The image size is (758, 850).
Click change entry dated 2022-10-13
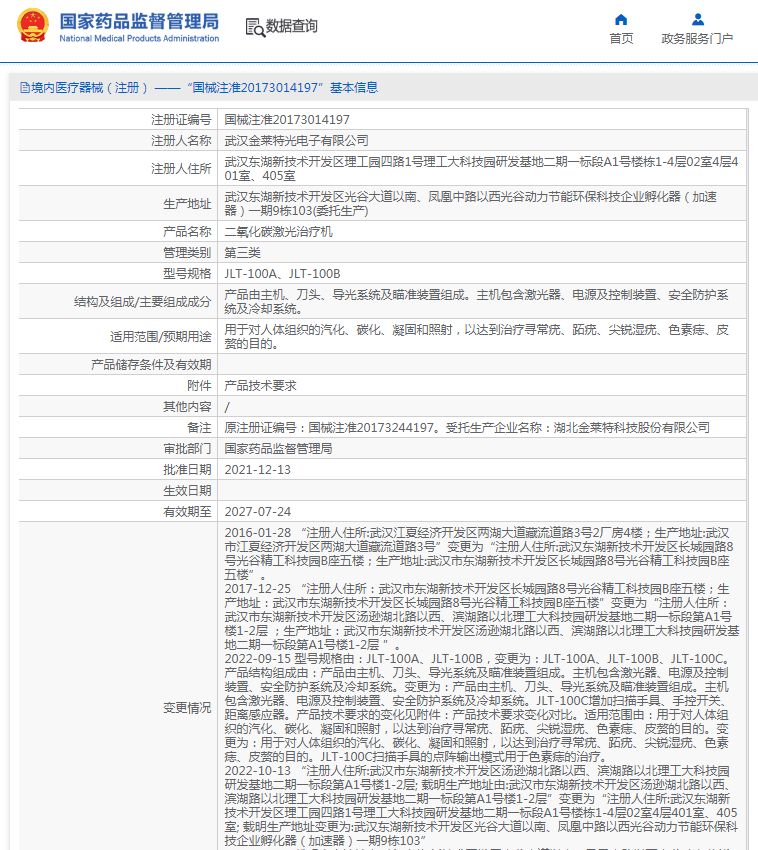click(x=481, y=806)
